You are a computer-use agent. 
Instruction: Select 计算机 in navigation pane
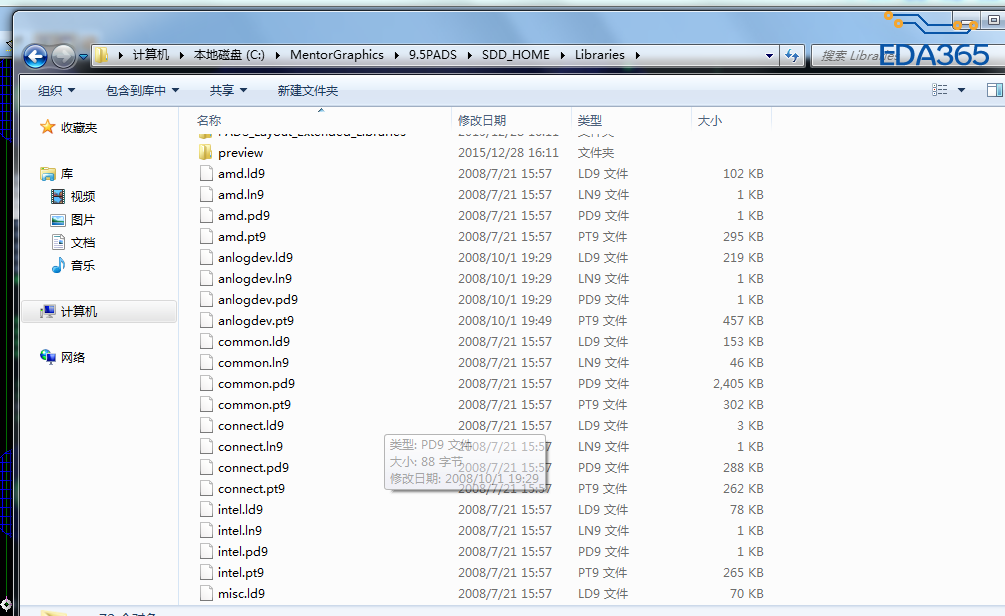(100, 312)
